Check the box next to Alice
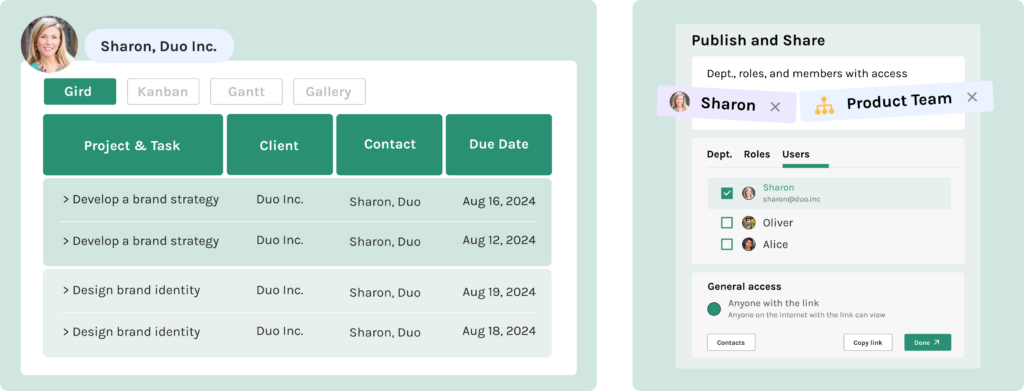 click(x=727, y=244)
